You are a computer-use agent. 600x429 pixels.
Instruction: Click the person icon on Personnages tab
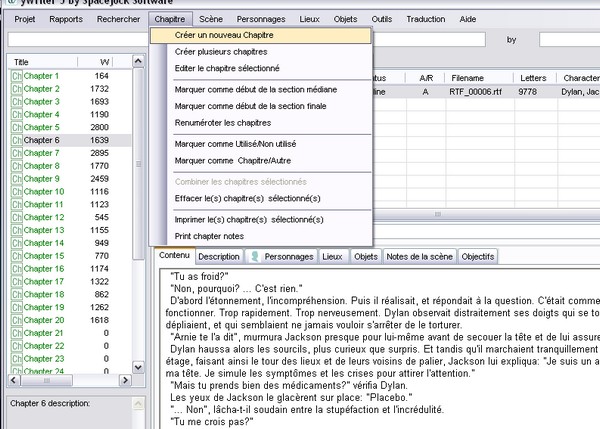point(254,256)
